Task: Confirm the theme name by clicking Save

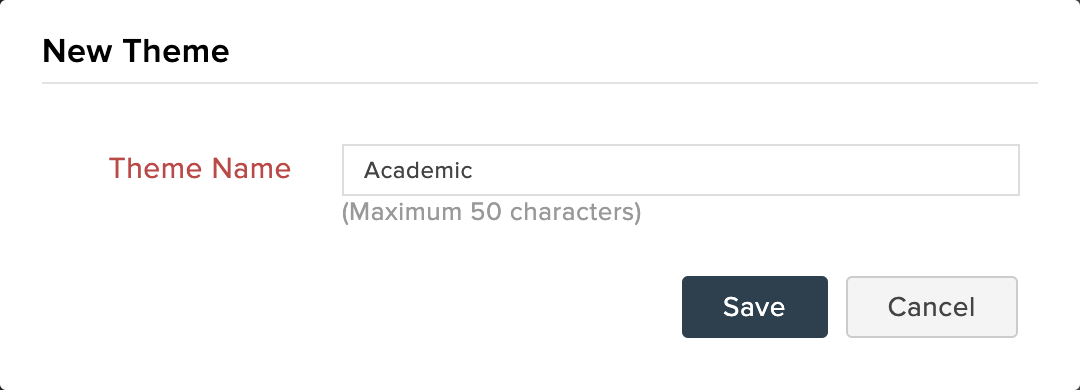Action: click(x=755, y=307)
